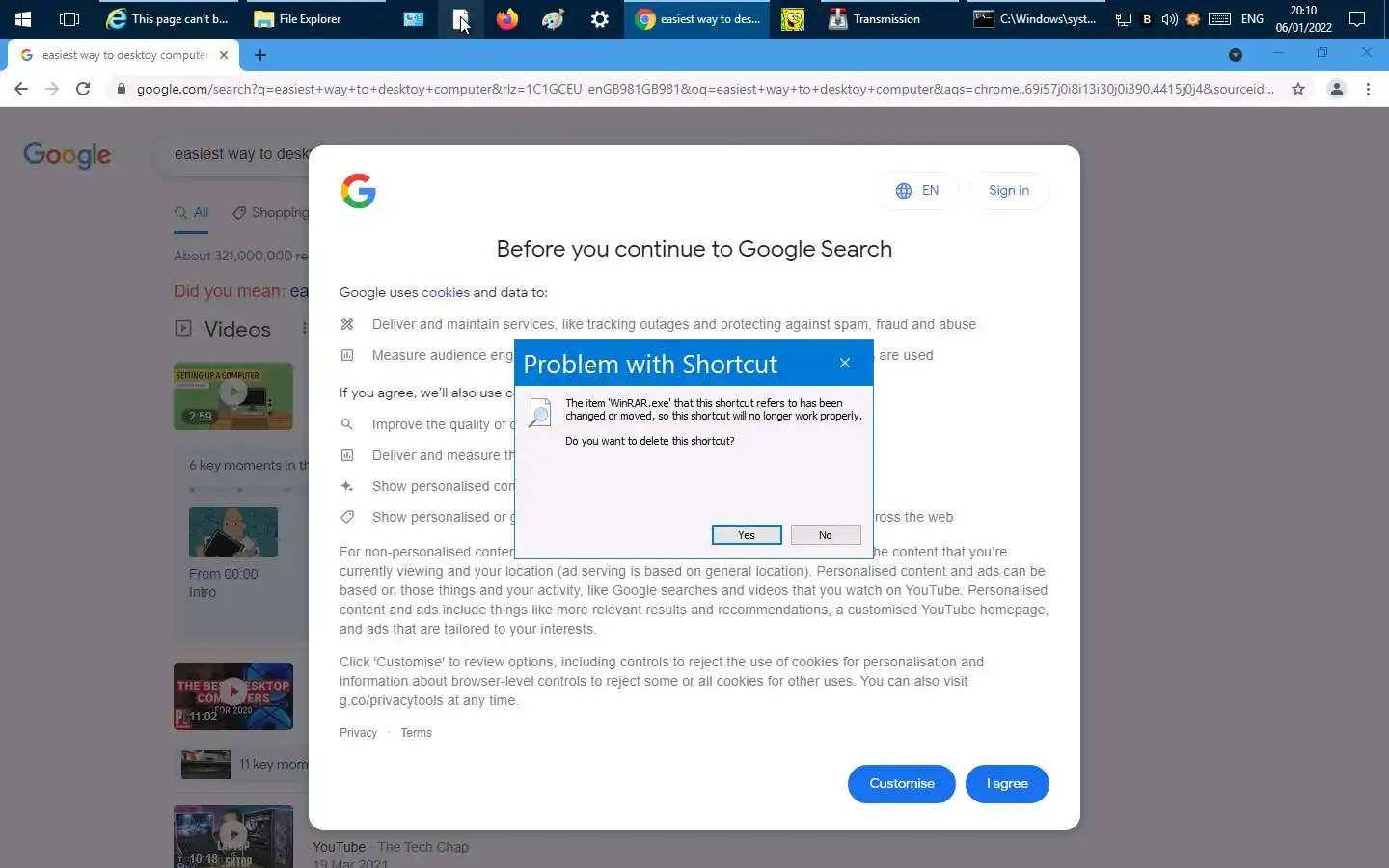The image size is (1389, 868).
Task: Open the SpongeBob icon on the taskbar
Action: click(x=793, y=18)
